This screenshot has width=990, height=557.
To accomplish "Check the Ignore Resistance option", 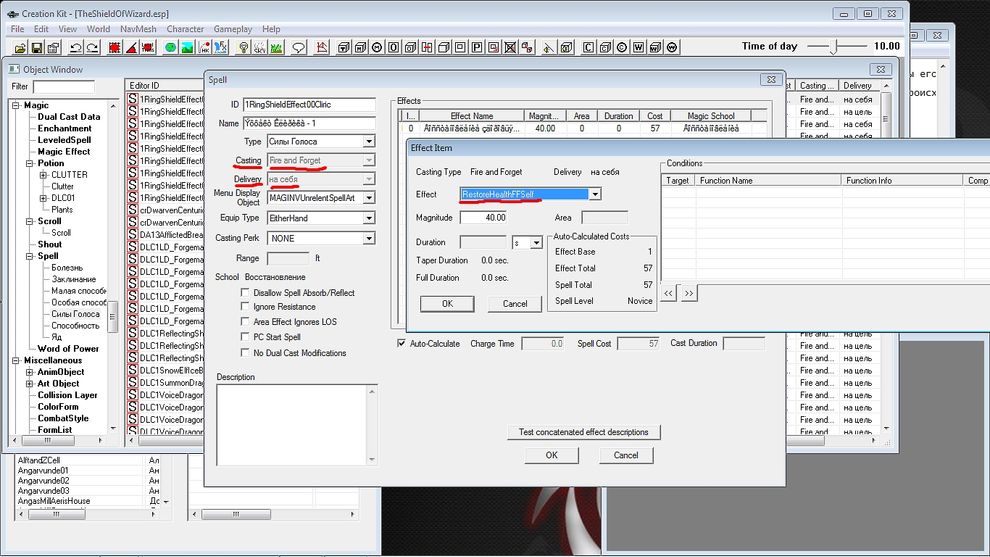I will (x=246, y=308).
